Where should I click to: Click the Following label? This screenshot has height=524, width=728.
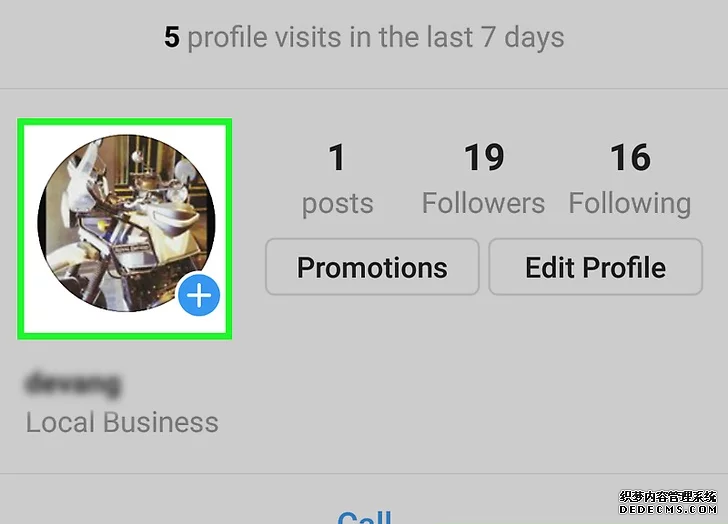coord(630,204)
